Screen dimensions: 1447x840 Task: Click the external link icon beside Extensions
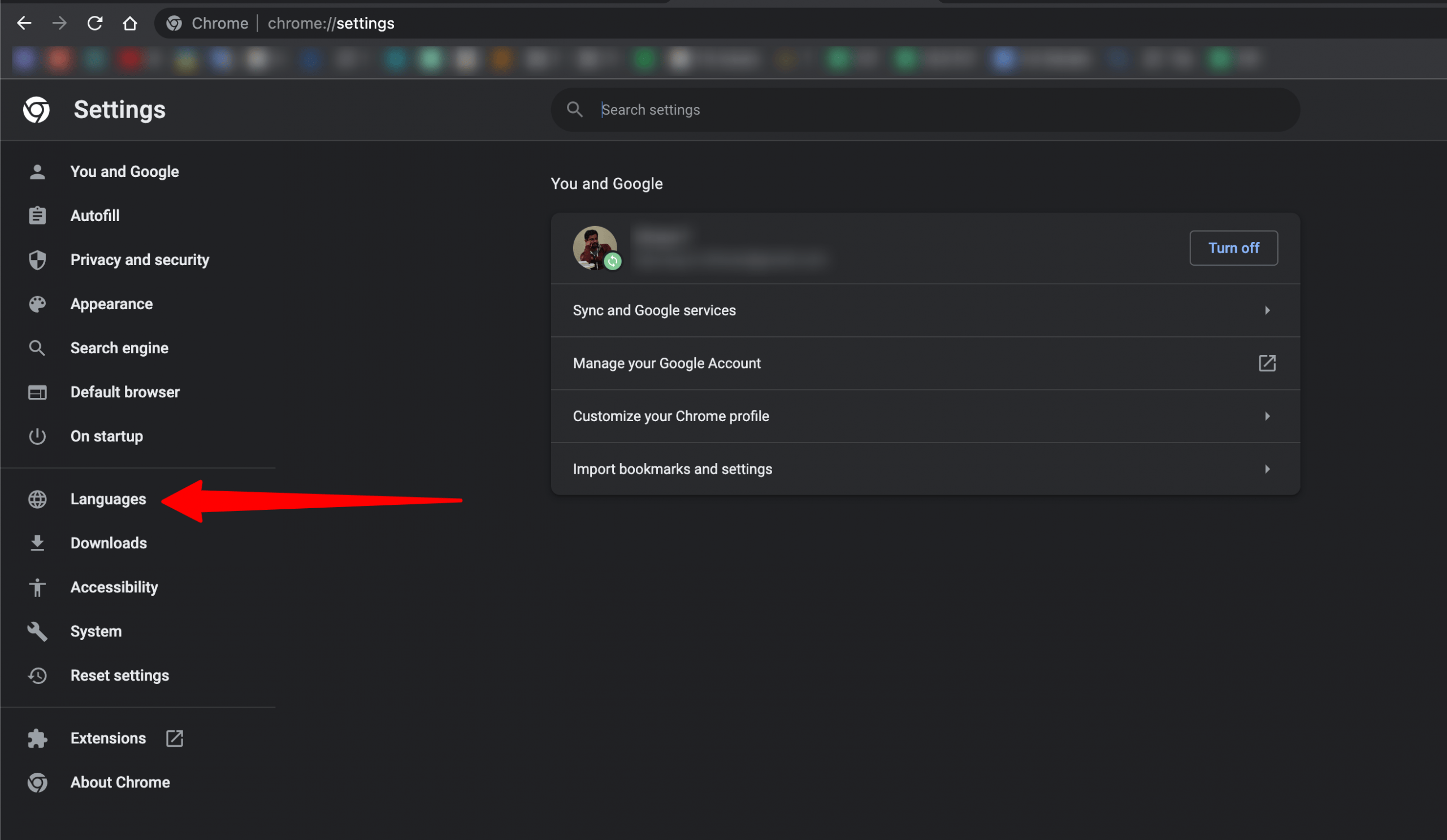tap(175, 738)
